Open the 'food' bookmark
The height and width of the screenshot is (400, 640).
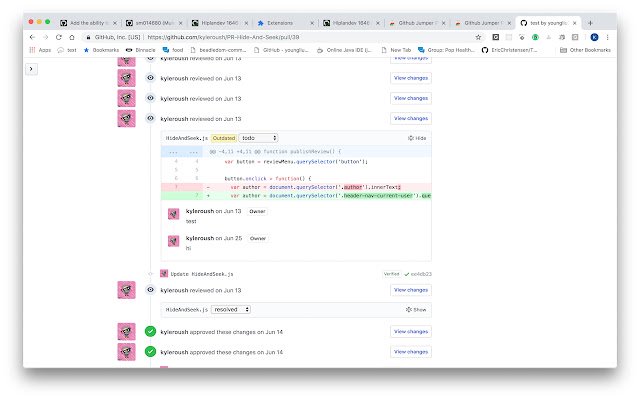pos(173,50)
